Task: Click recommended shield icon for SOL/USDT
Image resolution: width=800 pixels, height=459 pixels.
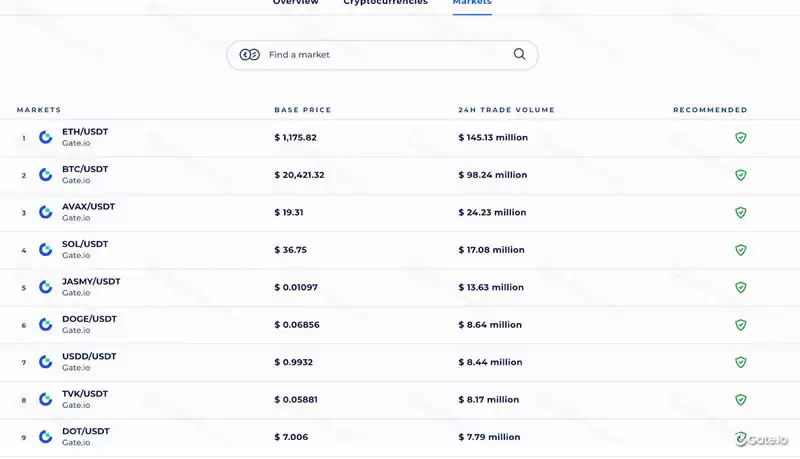Action: [x=741, y=250]
